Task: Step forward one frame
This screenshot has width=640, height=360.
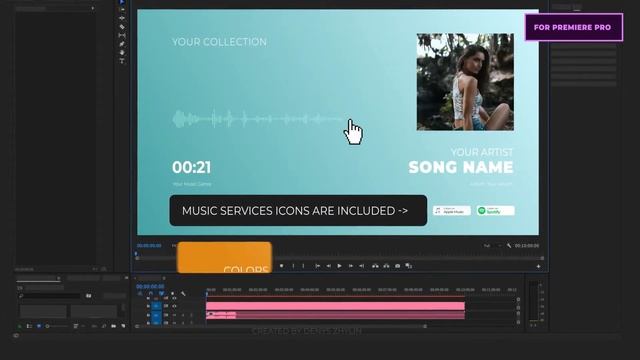Action: tap(350, 266)
